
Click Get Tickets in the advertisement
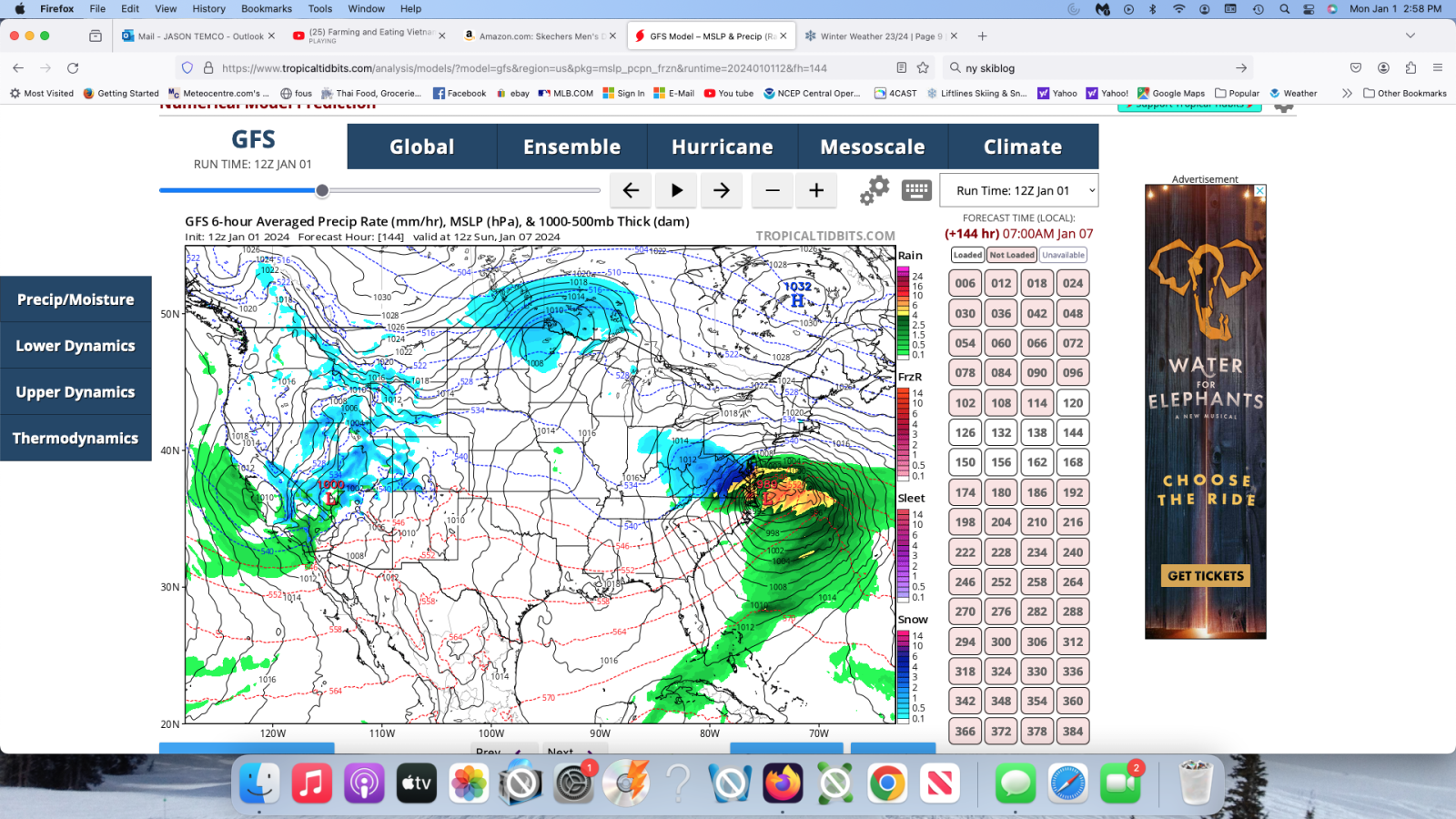point(1205,575)
